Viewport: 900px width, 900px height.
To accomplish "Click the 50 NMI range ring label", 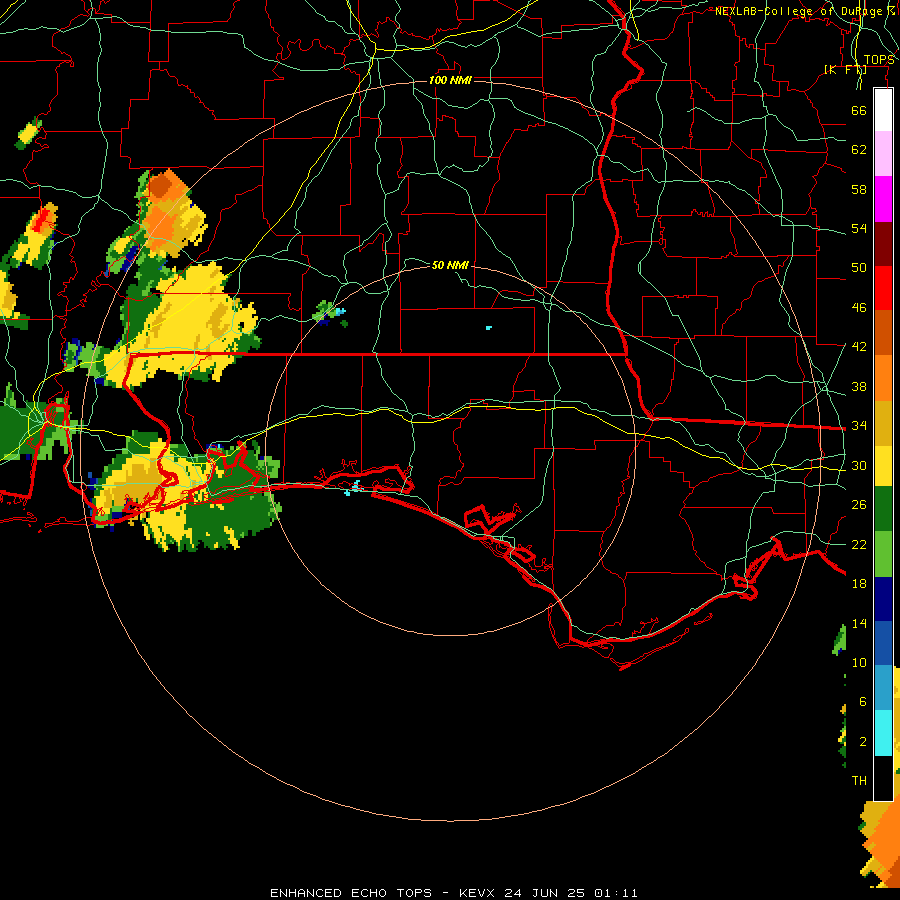I will pyautogui.click(x=450, y=265).
